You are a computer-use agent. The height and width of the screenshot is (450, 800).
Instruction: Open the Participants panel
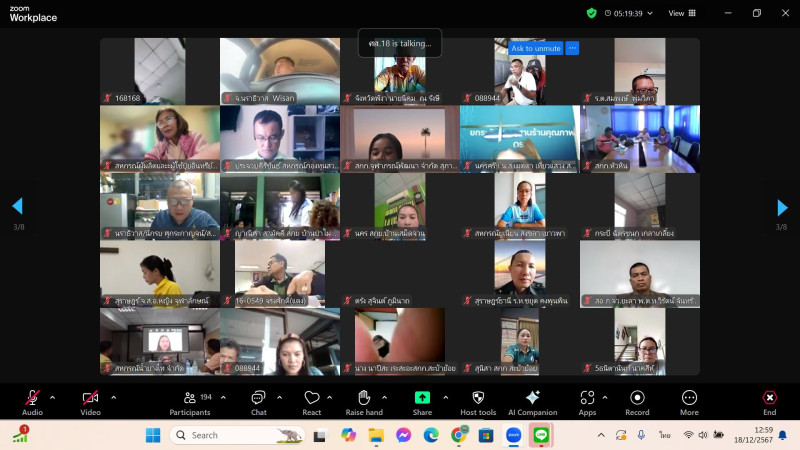click(190, 402)
